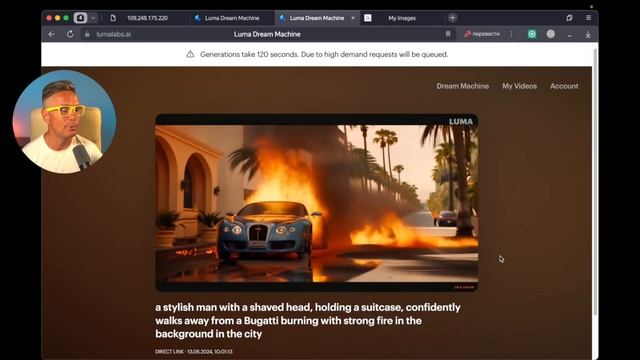Switch to the 109.248.175.220 tab
Screen dimensions: 640x360
click(x=147, y=18)
